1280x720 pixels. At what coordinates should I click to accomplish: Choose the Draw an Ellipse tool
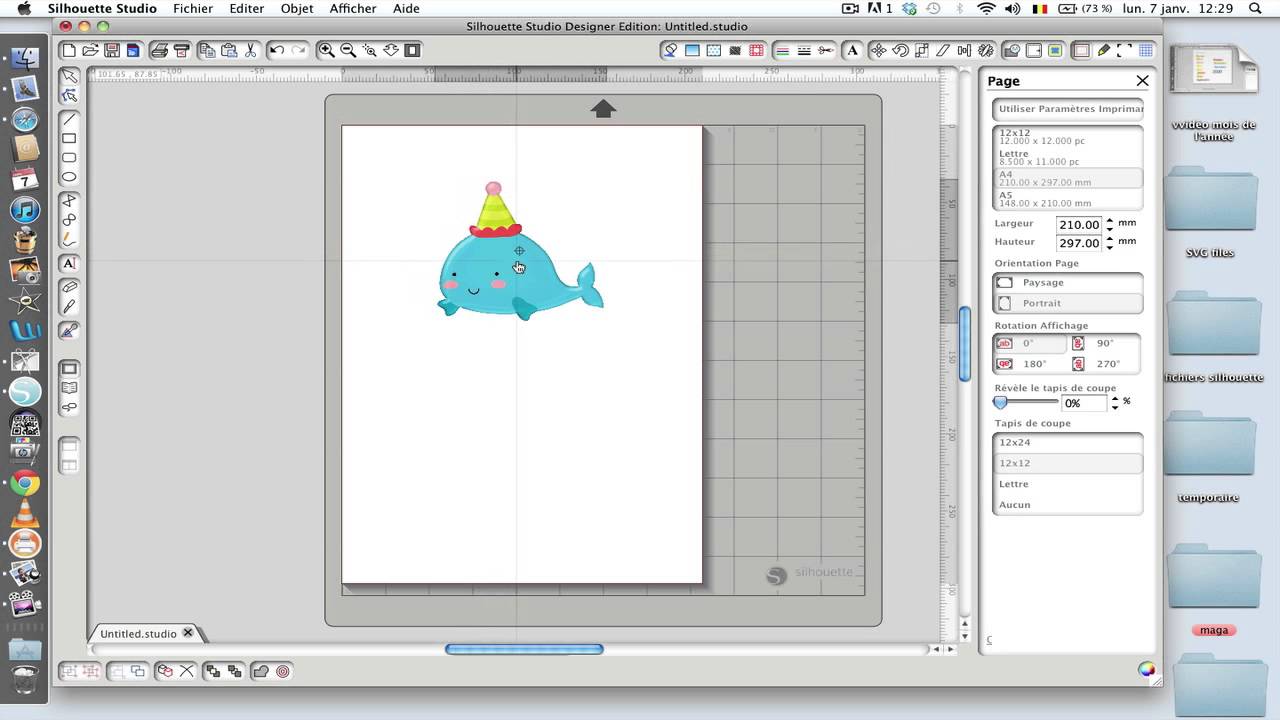[x=69, y=177]
